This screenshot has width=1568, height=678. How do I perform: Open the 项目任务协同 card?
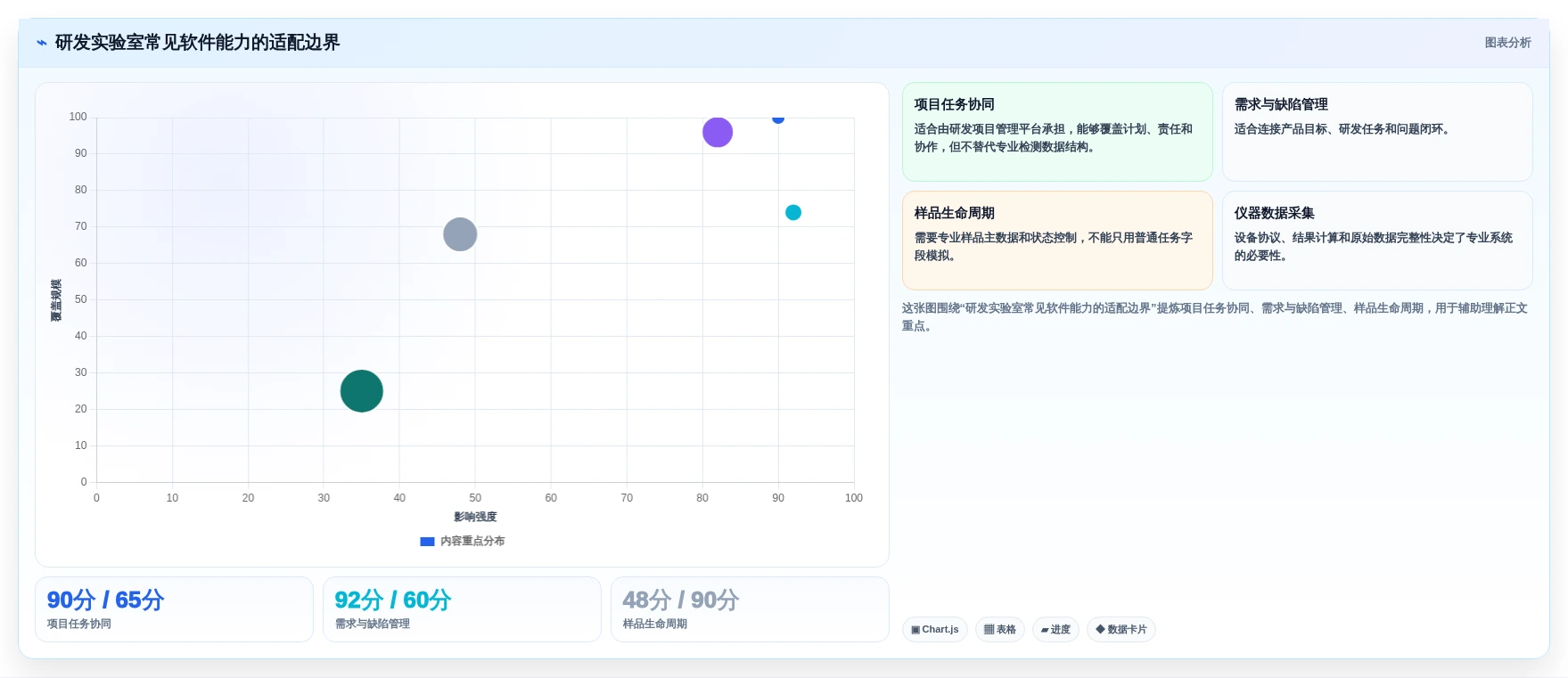click(1057, 132)
